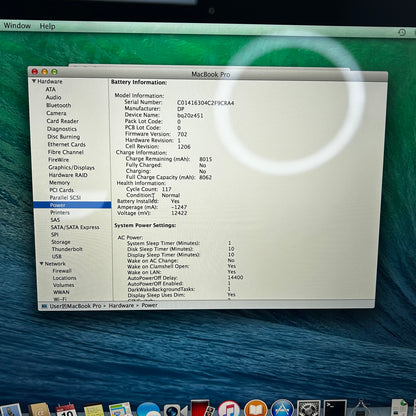Minimize the MacBook Pro window
This screenshot has height=416, width=416.
45,72
